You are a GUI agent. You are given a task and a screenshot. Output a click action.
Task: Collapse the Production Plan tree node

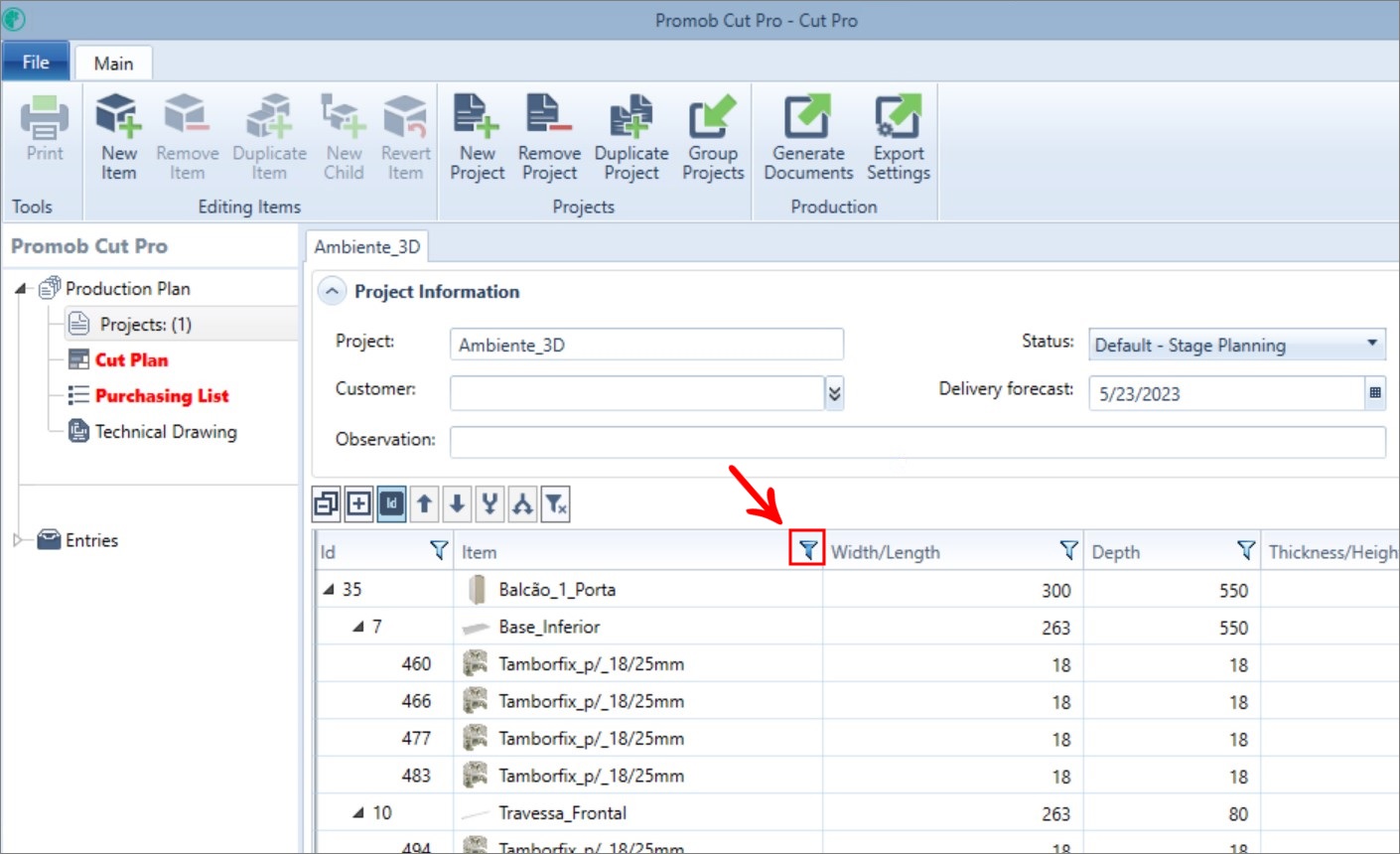[21, 289]
